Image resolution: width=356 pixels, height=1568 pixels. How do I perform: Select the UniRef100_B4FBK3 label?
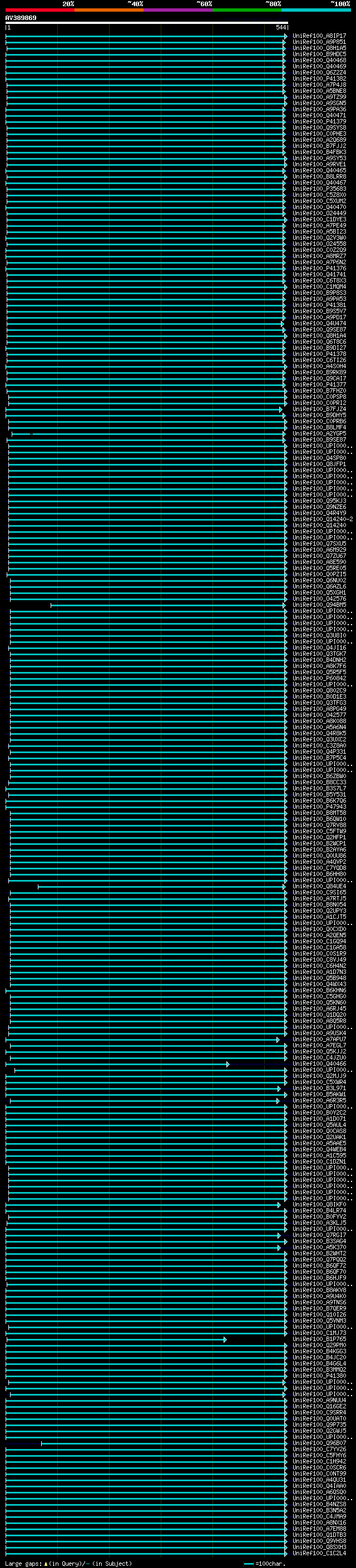[319, 152]
